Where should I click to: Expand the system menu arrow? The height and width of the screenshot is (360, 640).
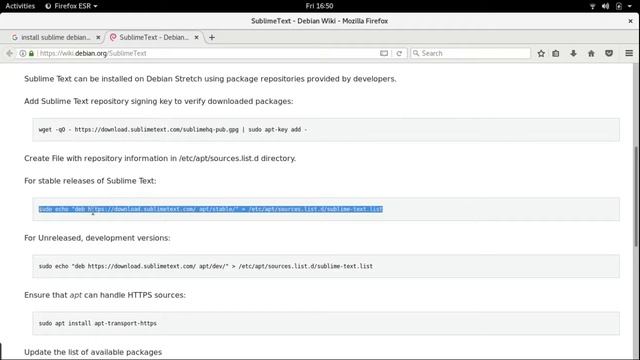(630, 6)
